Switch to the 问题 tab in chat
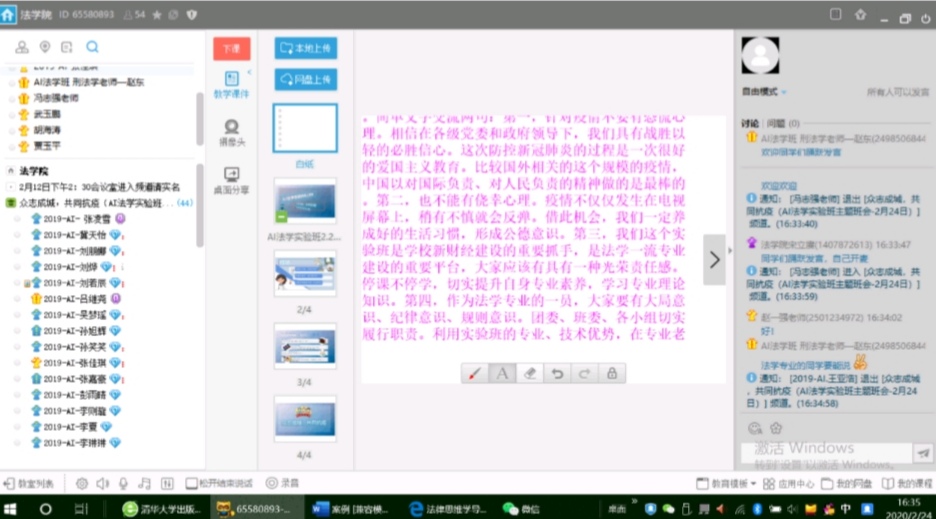This screenshot has height=519, width=936. pyautogui.click(x=776, y=122)
